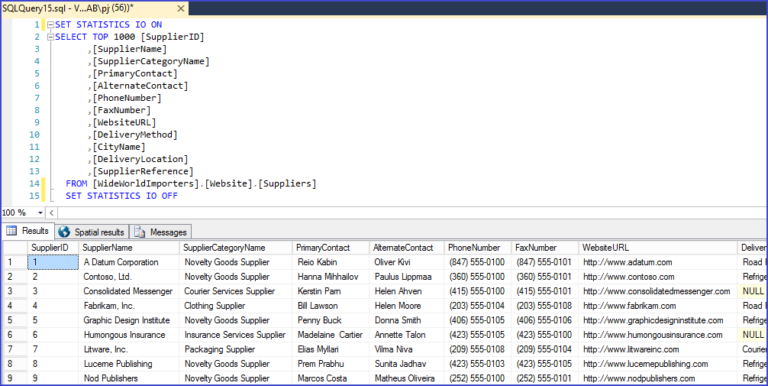
Task: Select the SupplierID column header
Action: [53, 248]
